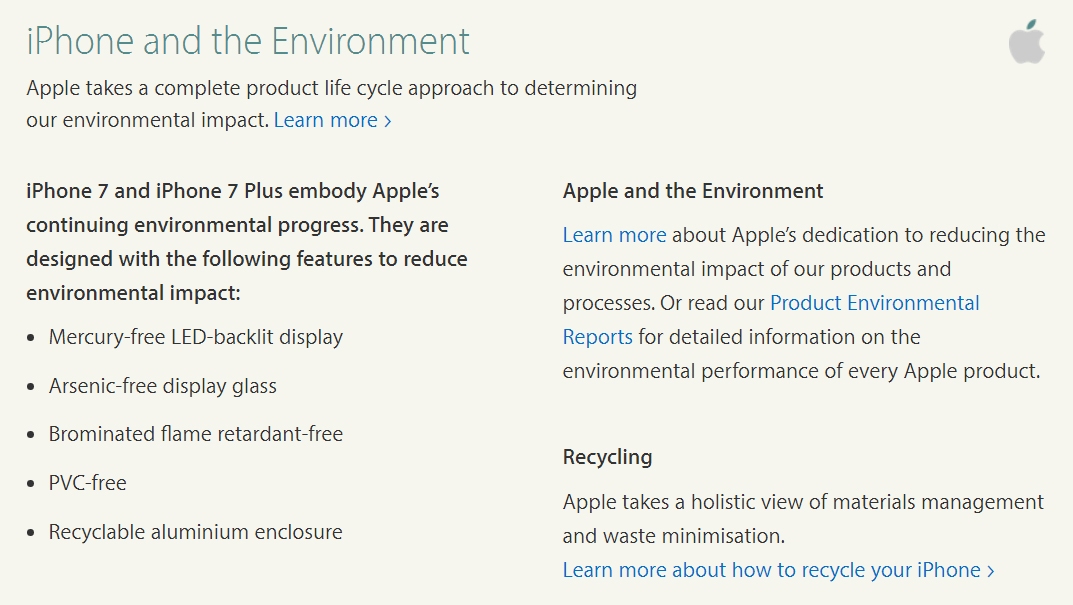
Task: Click the bullet beside PVC-free
Action: pyautogui.click(x=31, y=485)
